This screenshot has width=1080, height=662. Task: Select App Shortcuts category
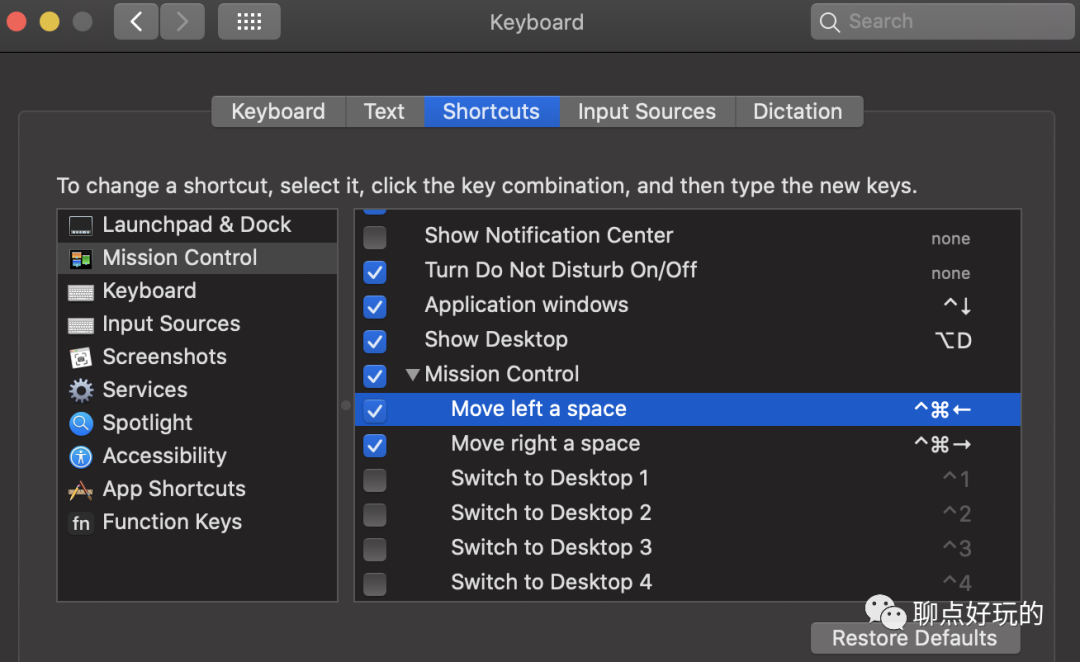(x=198, y=489)
